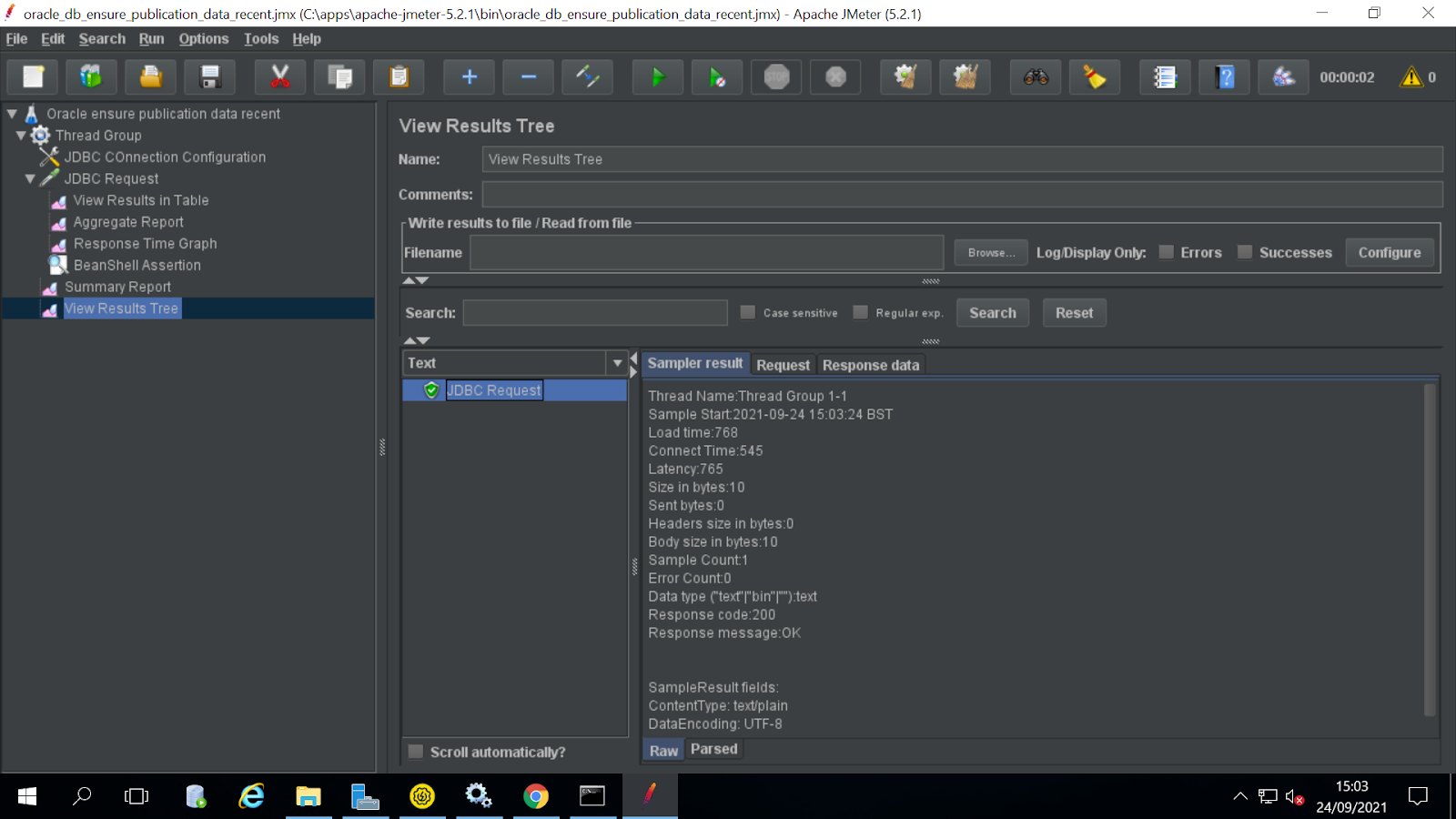This screenshot has width=1456, height=819.
Task: Save the test plan with floppy icon
Action: tap(210, 77)
